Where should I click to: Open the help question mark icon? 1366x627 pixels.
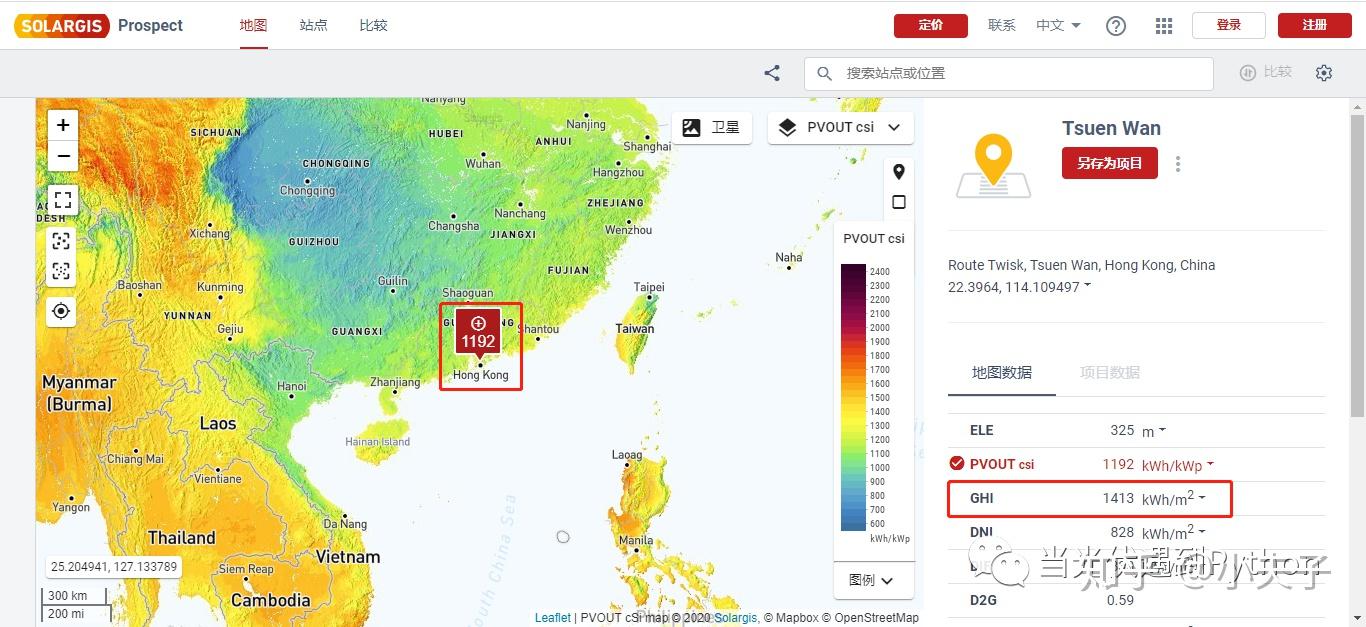click(1116, 26)
